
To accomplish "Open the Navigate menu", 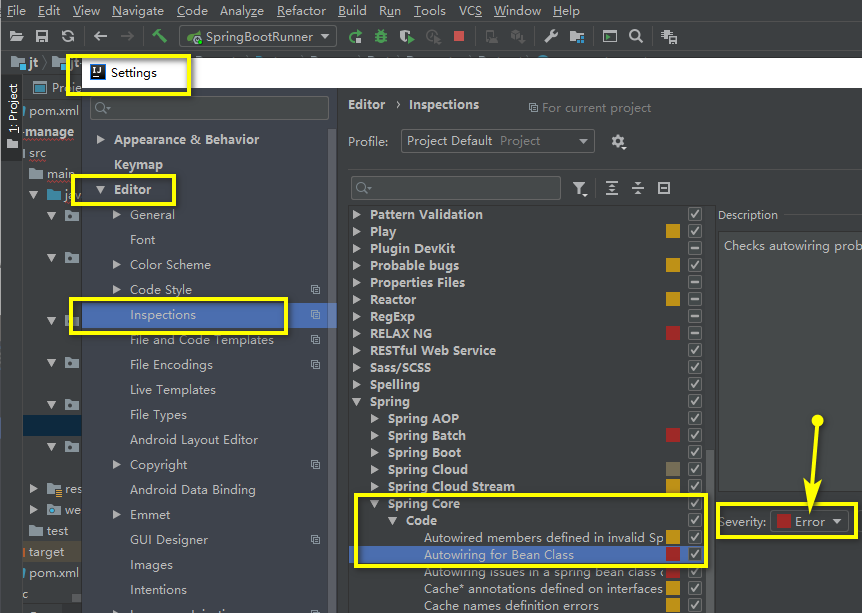I will 138,10.
